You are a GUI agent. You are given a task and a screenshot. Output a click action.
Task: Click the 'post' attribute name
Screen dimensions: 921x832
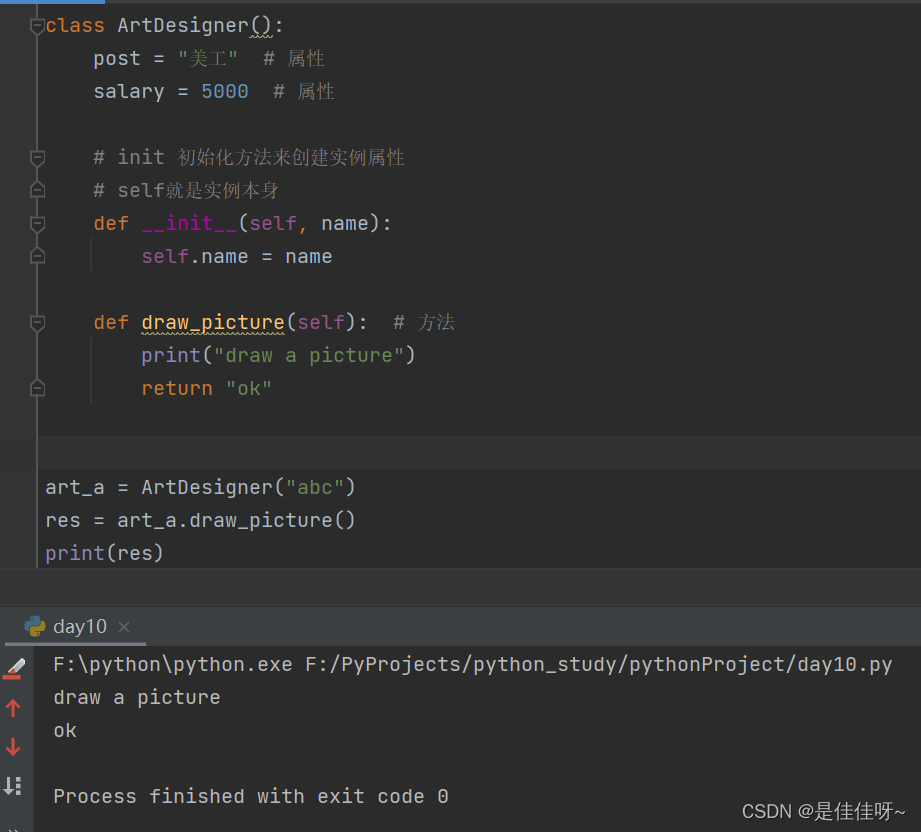(117, 59)
